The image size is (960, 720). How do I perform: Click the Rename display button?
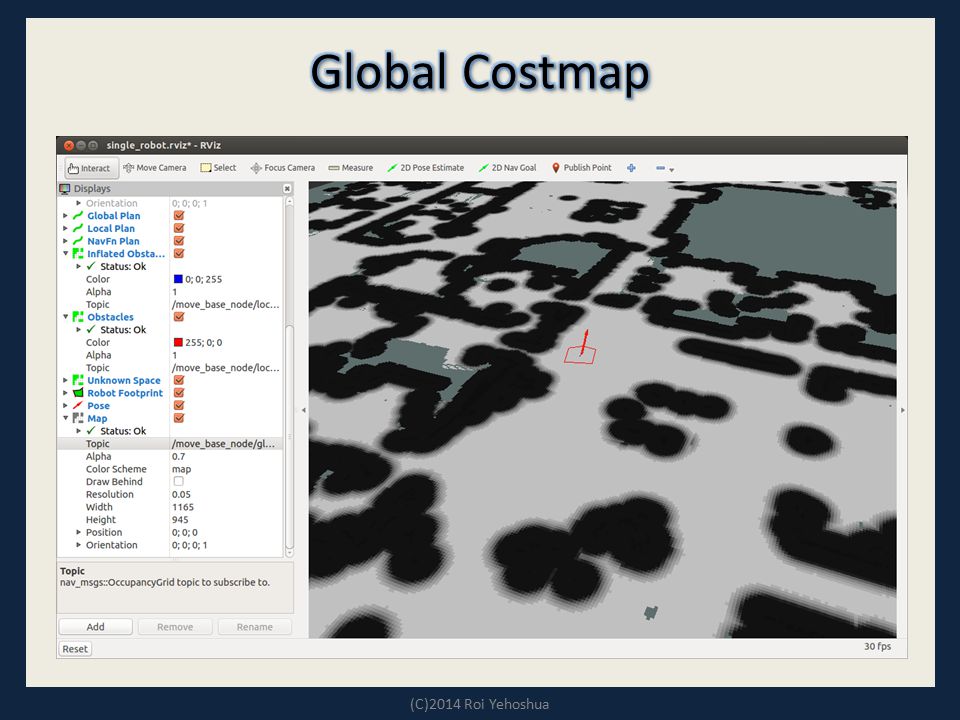255,627
